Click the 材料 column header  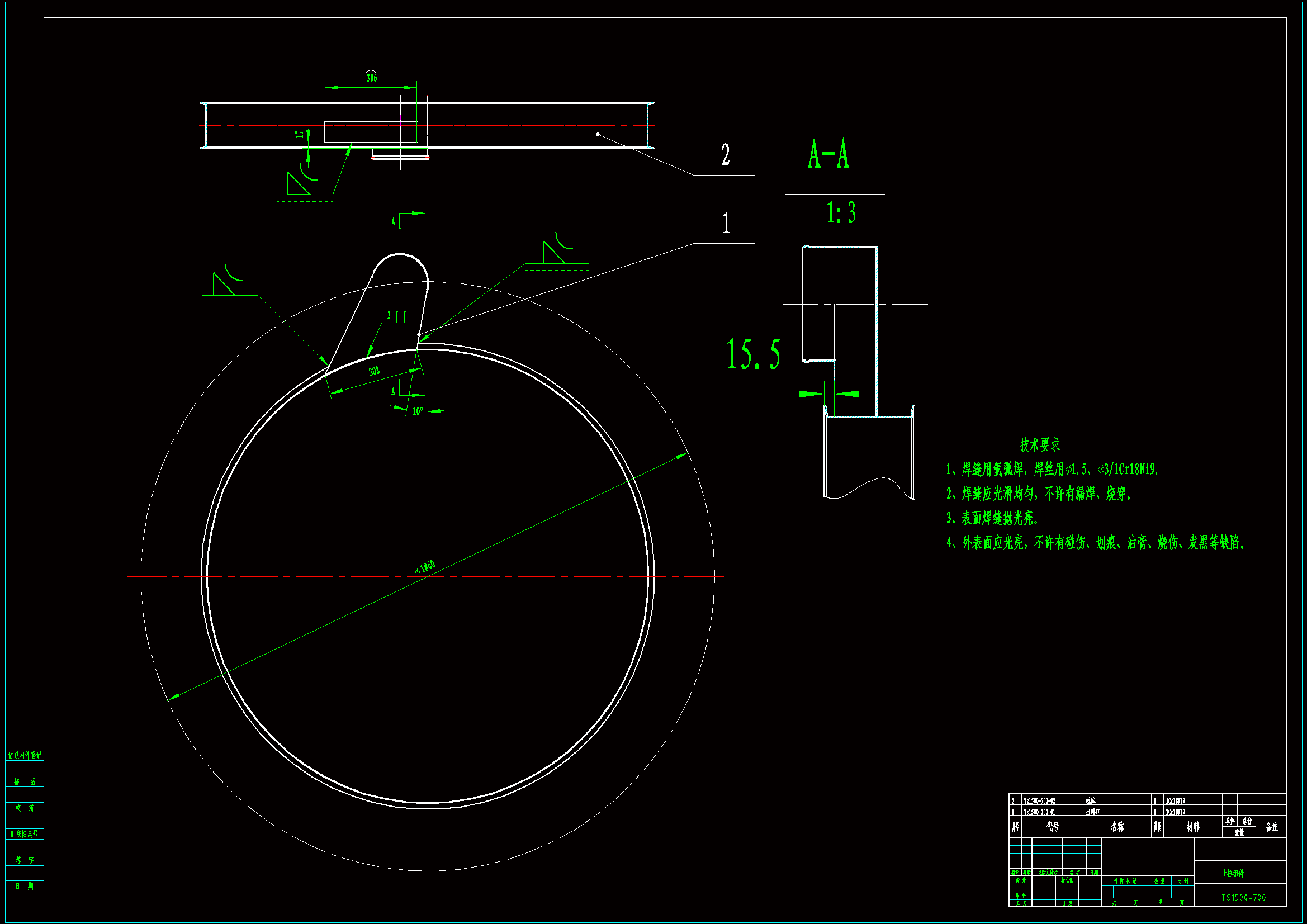1192,827
